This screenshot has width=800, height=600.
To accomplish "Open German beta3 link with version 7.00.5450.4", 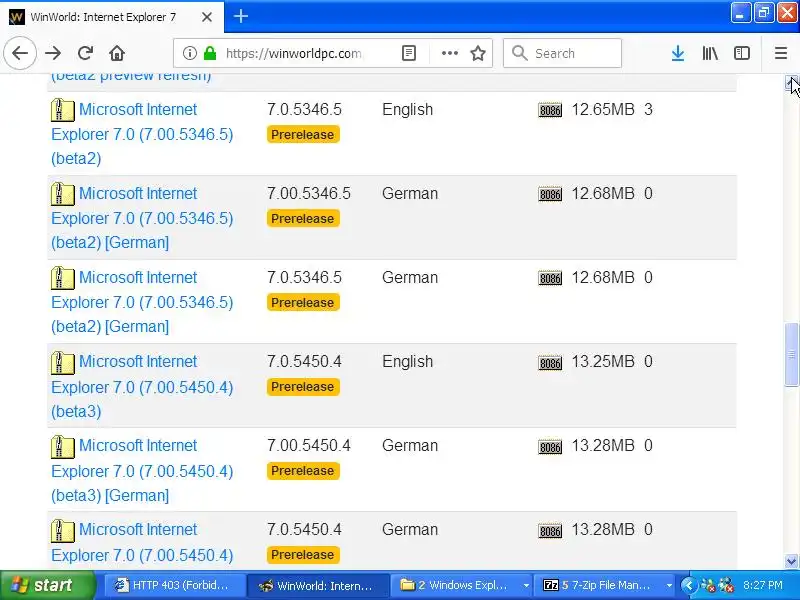I will pyautogui.click(x=142, y=470).
